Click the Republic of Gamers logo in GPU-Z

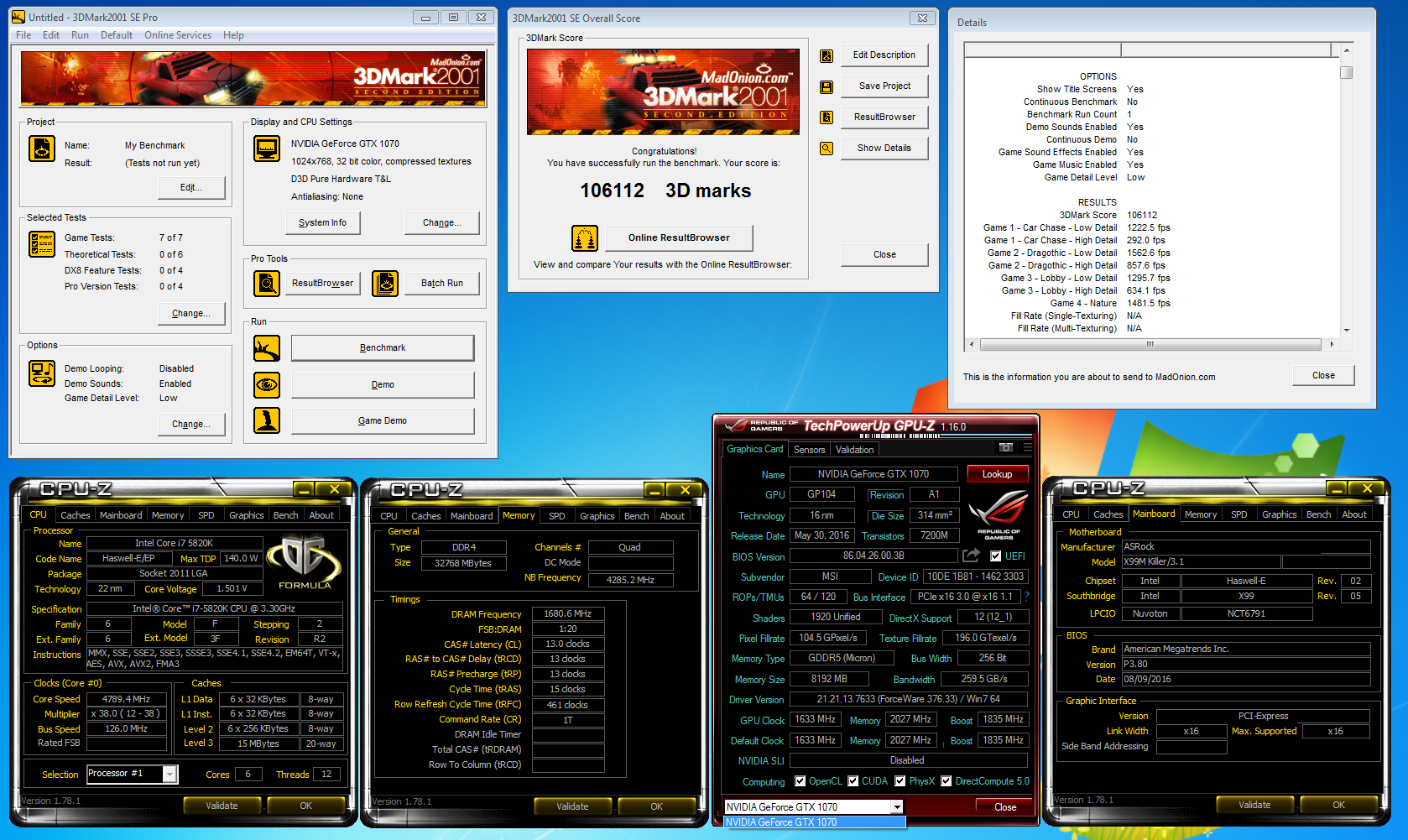998,514
